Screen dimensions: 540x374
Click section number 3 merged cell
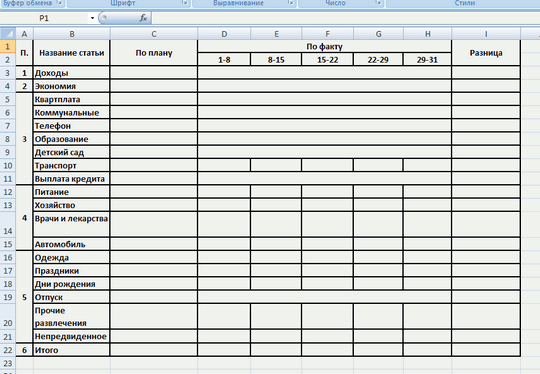24,139
